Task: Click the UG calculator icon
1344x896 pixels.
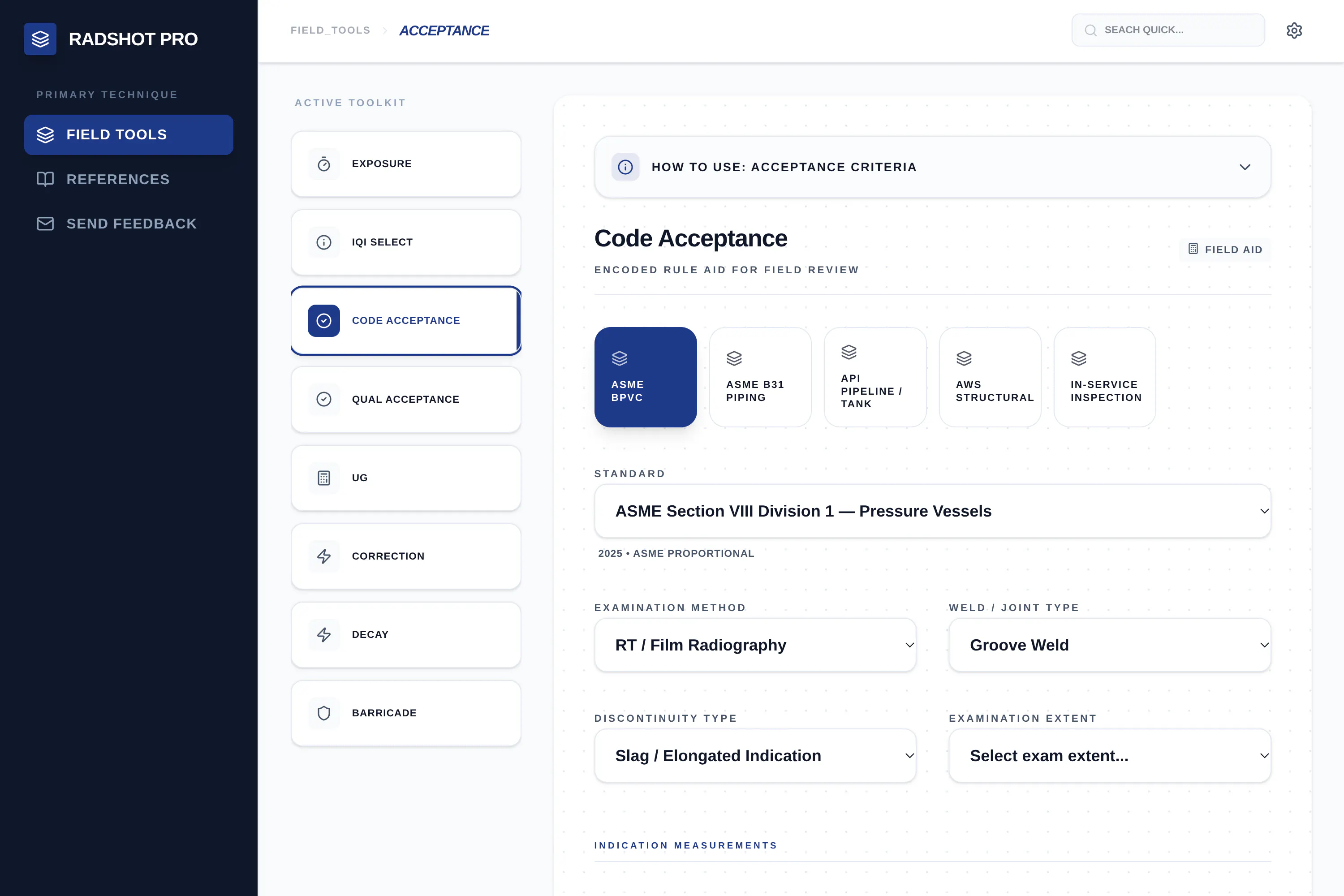Action: pyautogui.click(x=324, y=478)
